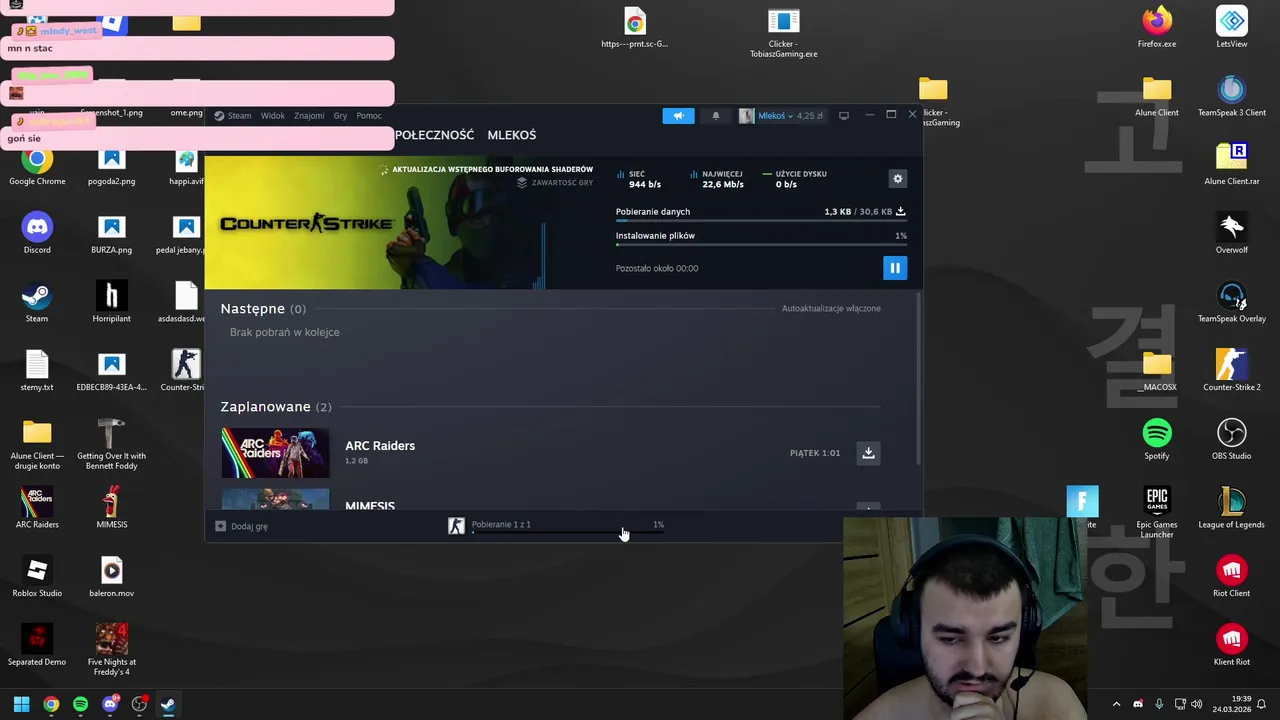Download ARC Raiders update now

point(869,453)
